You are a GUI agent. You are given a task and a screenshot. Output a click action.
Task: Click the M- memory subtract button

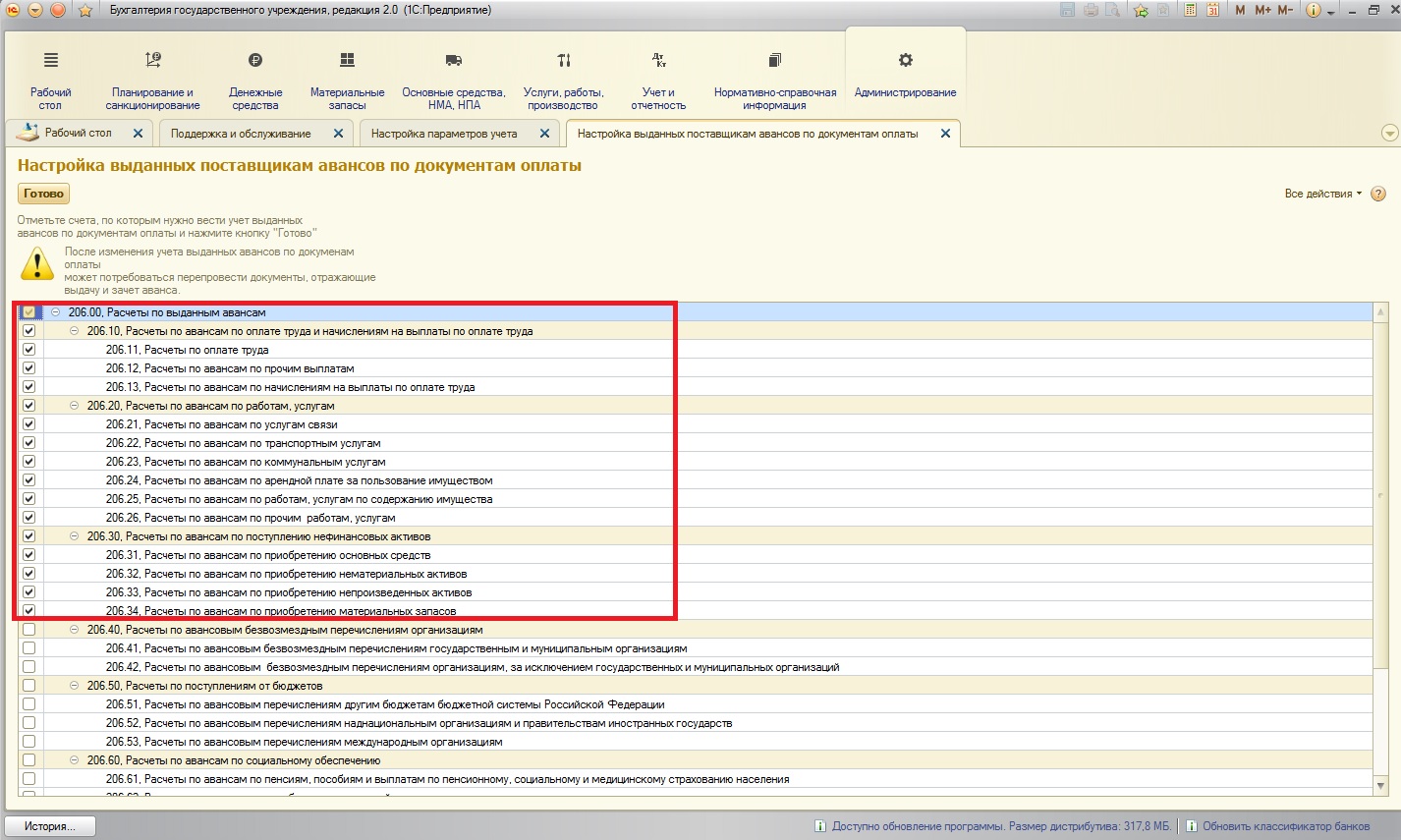point(1285,10)
